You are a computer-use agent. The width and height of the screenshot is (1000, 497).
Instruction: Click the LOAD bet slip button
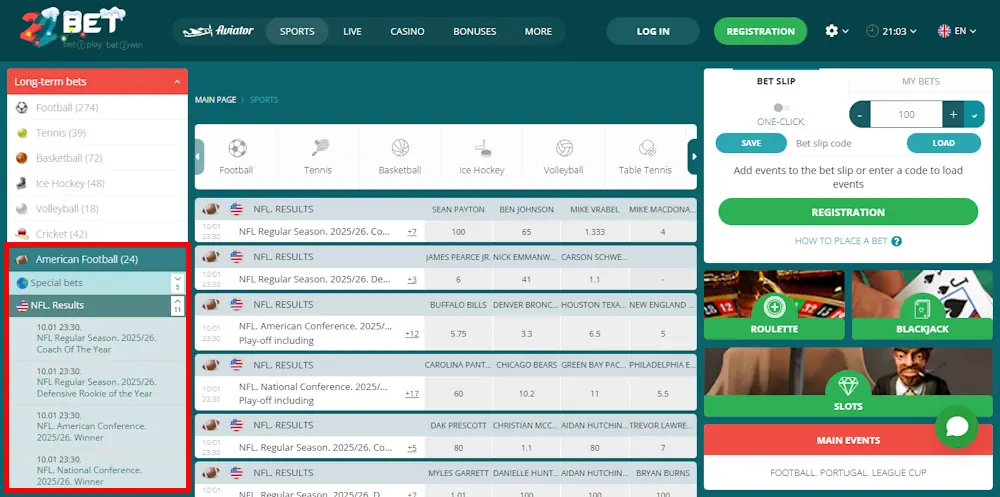(x=944, y=143)
